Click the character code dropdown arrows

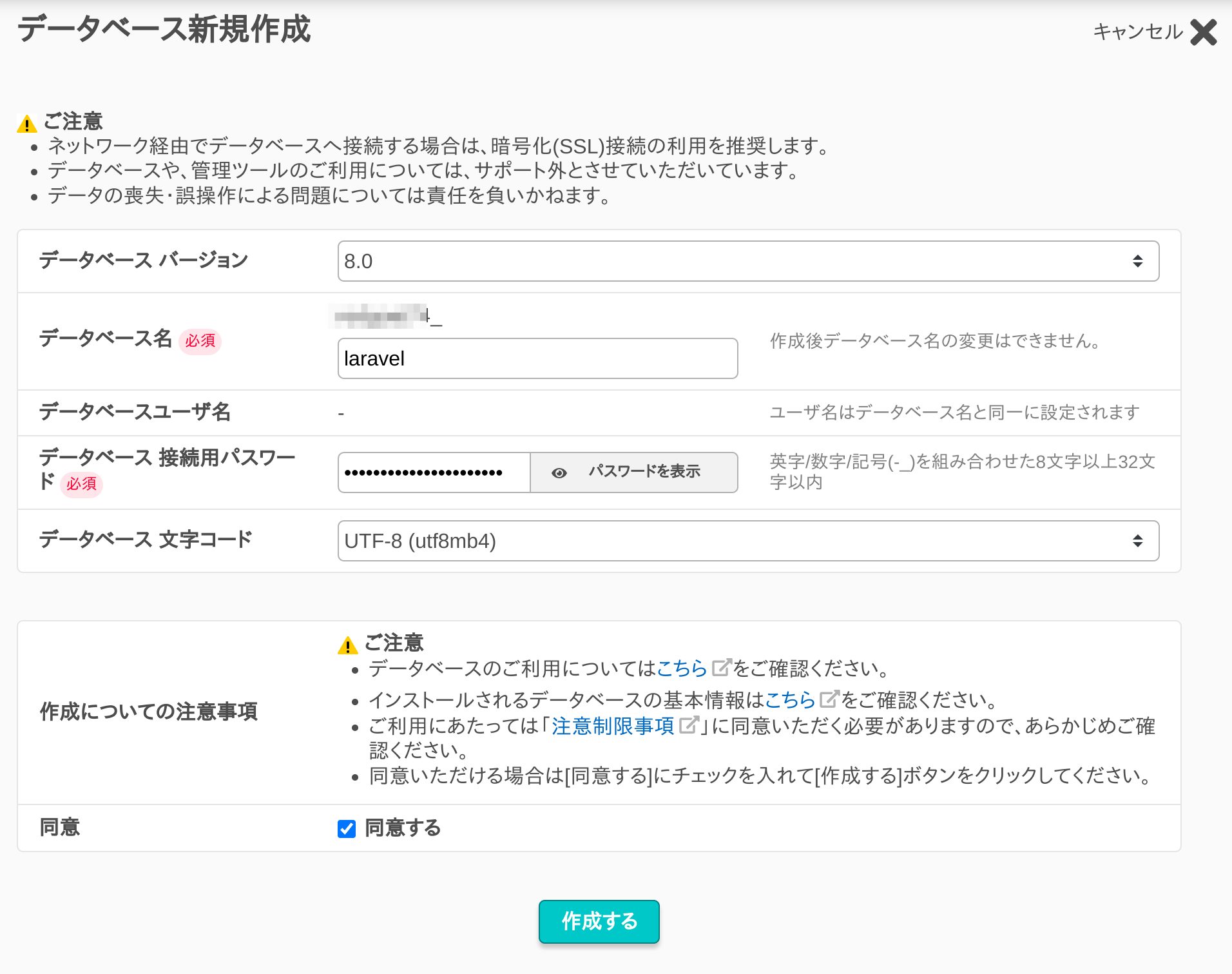(1137, 541)
